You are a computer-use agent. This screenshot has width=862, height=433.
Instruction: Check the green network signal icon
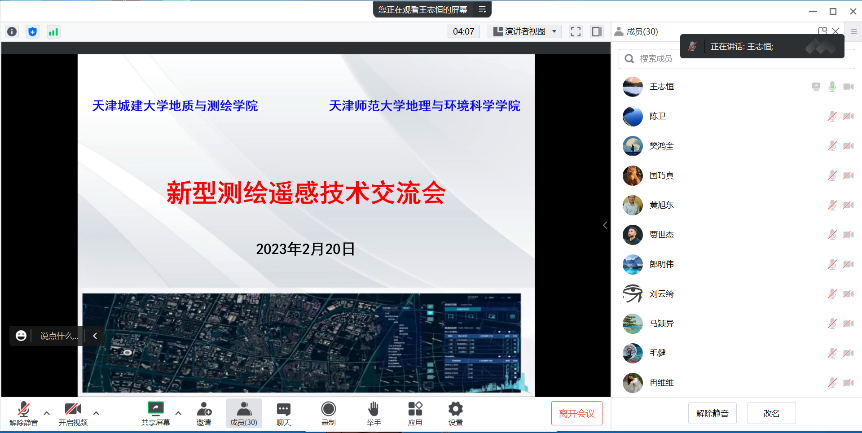click(x=53, y=32)
